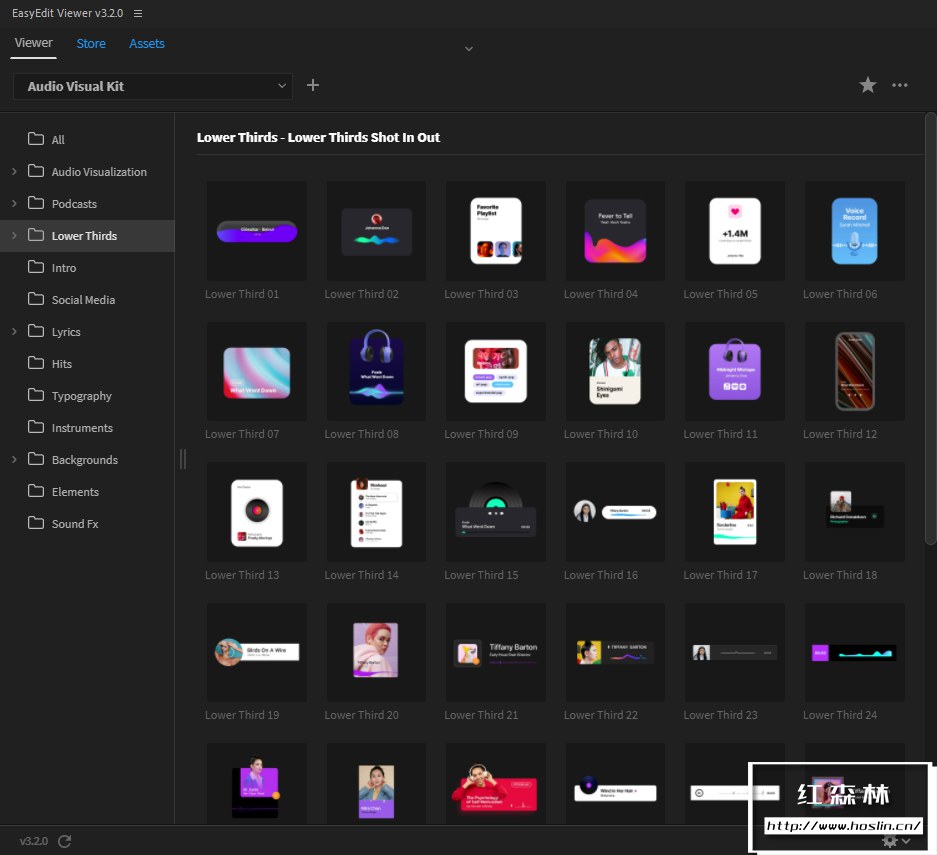Select the Lower Third 01 thumbnail
This screenshot has width=937, height=855.
pos(256,231)
